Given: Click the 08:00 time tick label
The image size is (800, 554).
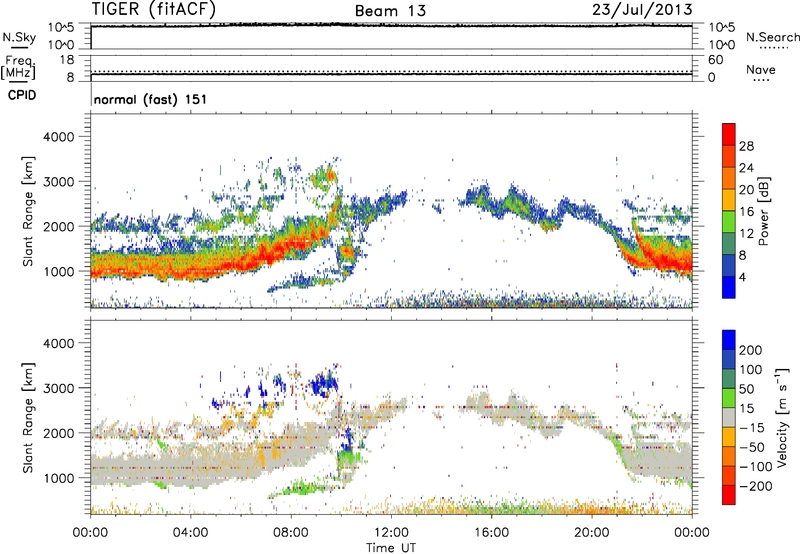Looking at the screenshot, I should coord(291,533).
